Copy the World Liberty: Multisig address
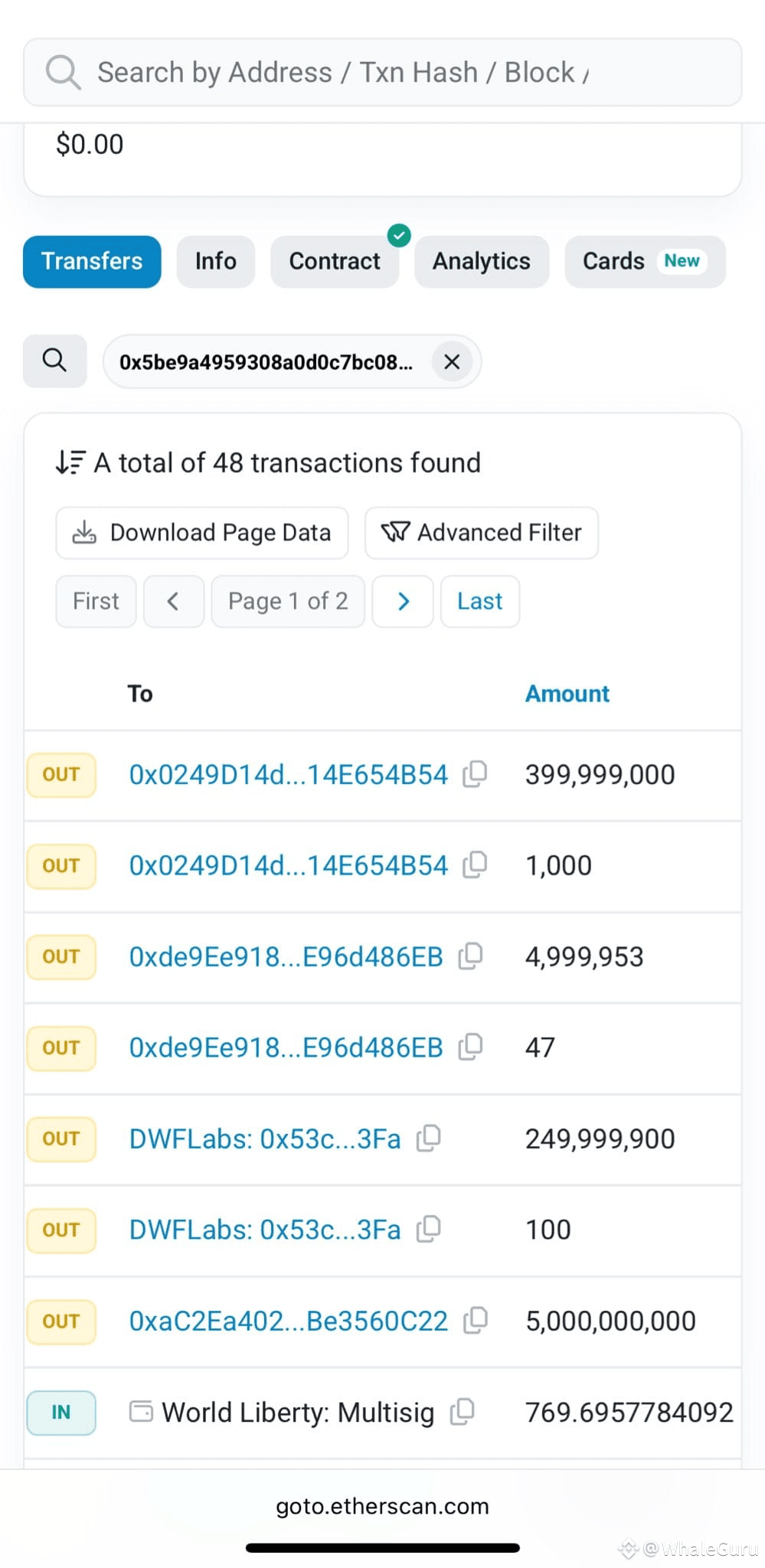 pos(463,1412)
